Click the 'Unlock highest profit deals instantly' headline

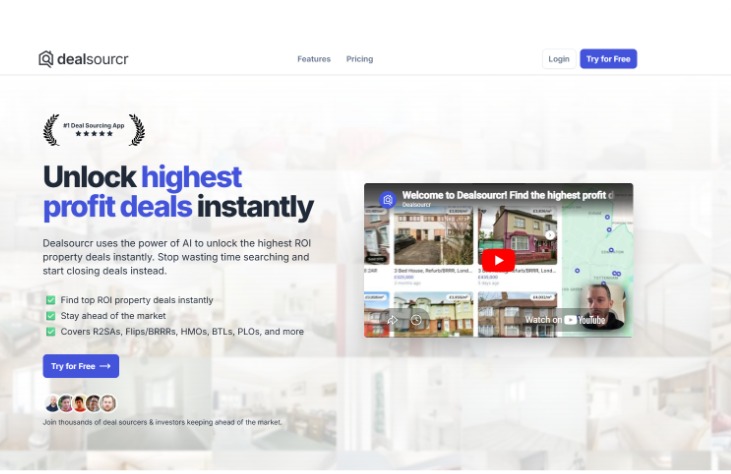coord(178,192)
